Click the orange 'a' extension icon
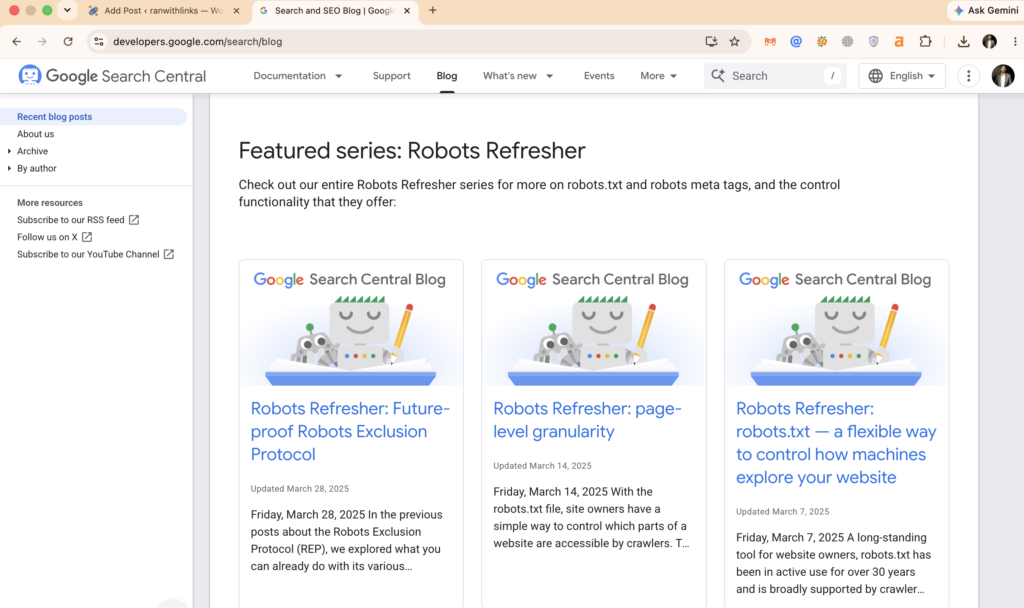 coord(899,41)
